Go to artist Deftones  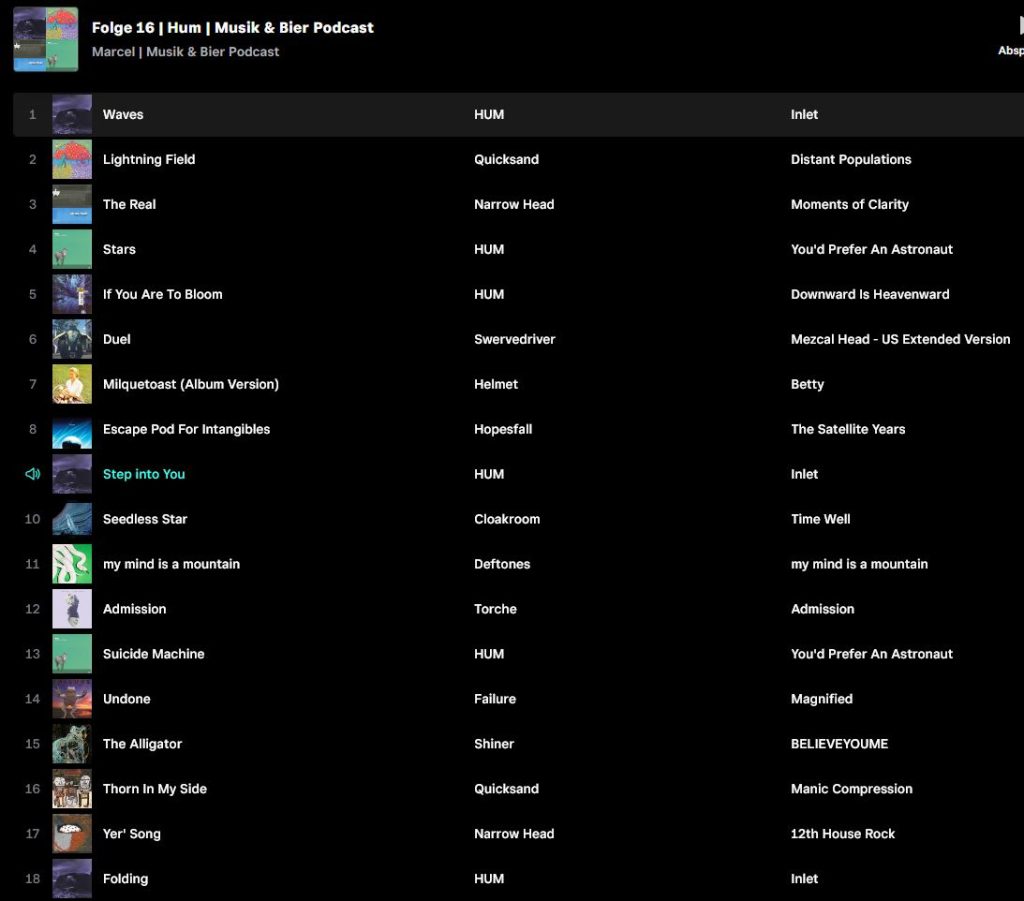tap(502, 564)
